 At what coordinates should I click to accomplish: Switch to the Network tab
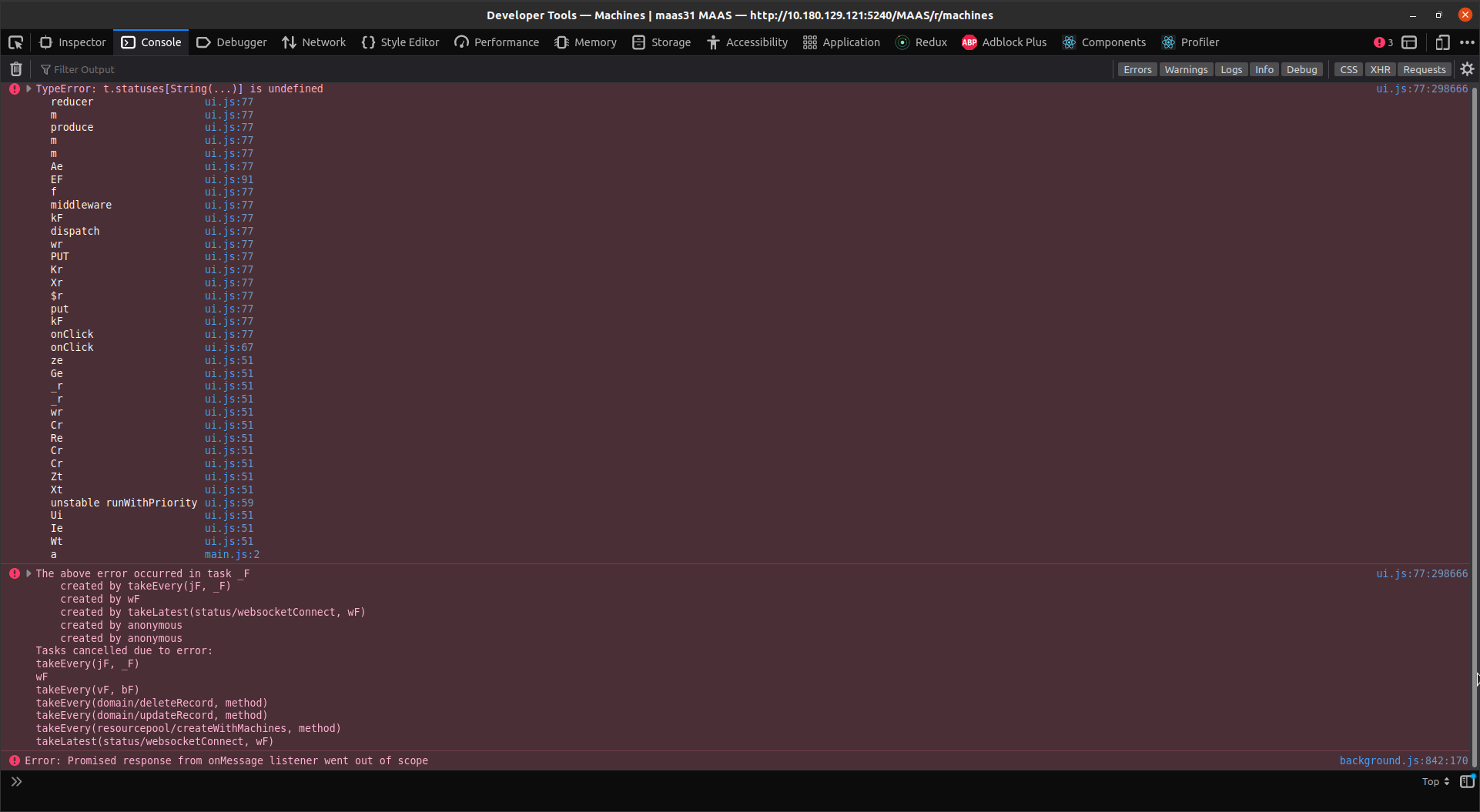313,42
